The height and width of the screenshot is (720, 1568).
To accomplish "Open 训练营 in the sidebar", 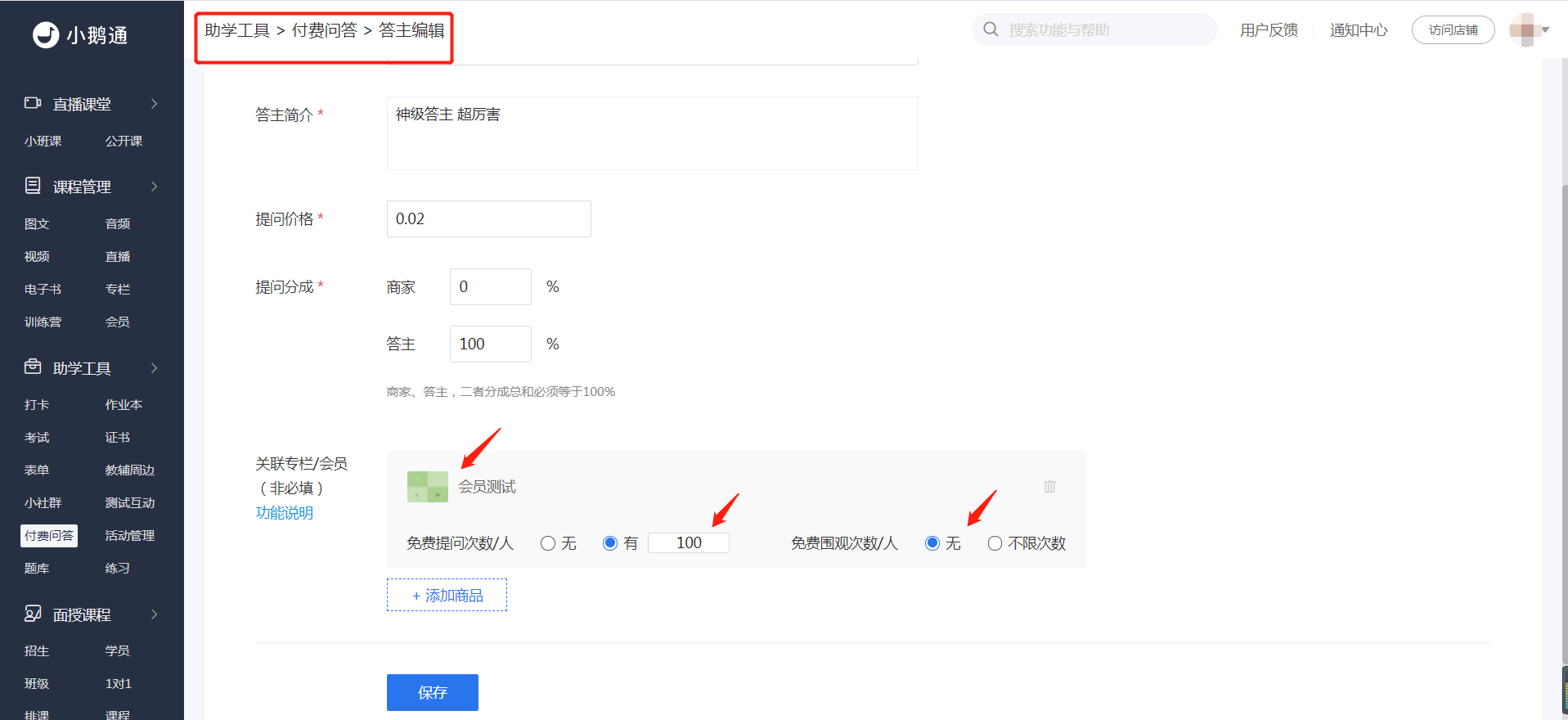I will coord(43,322).
